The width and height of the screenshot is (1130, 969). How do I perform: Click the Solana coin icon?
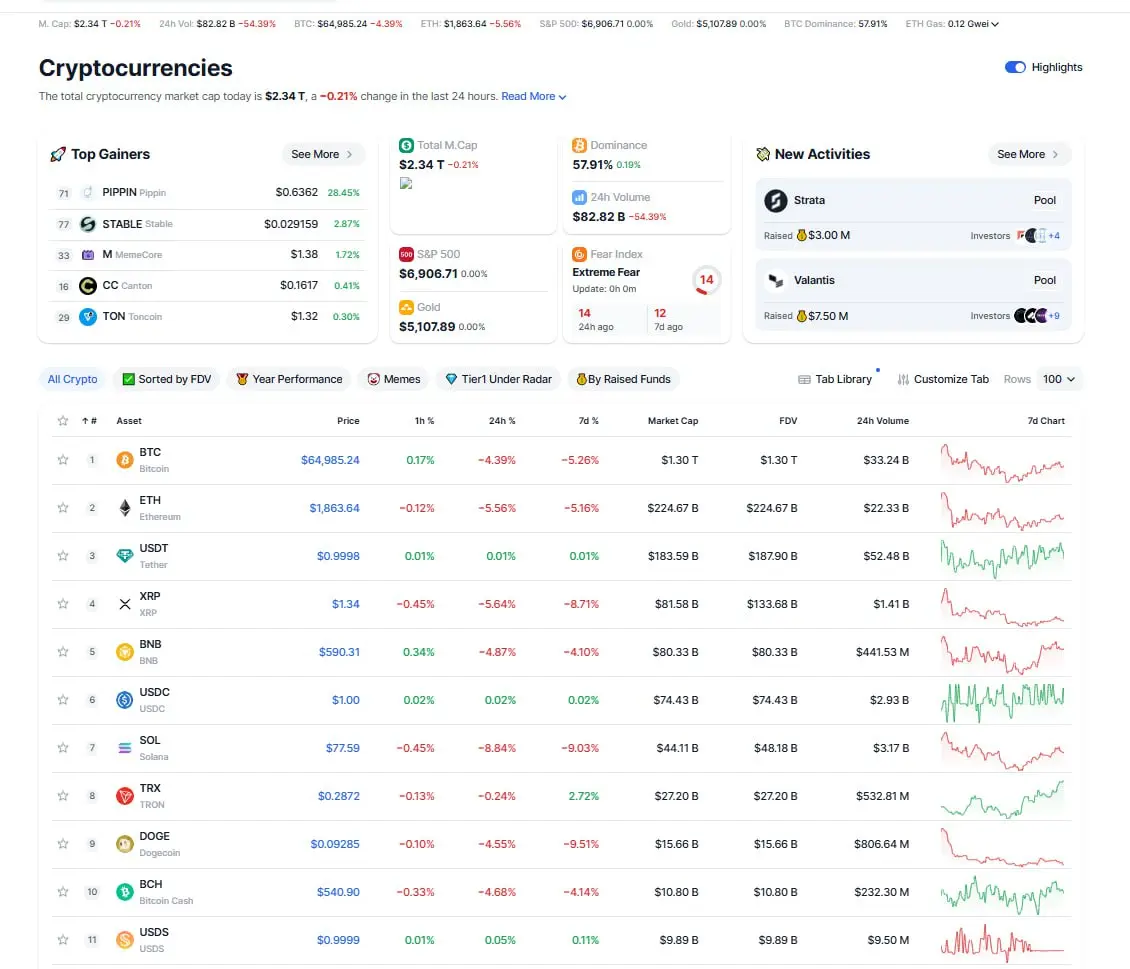pos(125,748)
